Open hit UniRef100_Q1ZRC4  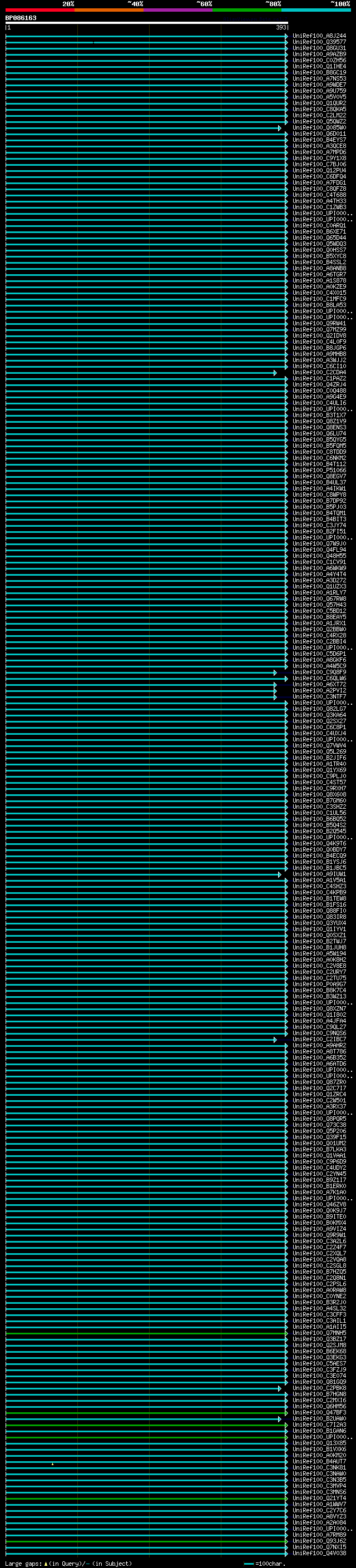319,1095
